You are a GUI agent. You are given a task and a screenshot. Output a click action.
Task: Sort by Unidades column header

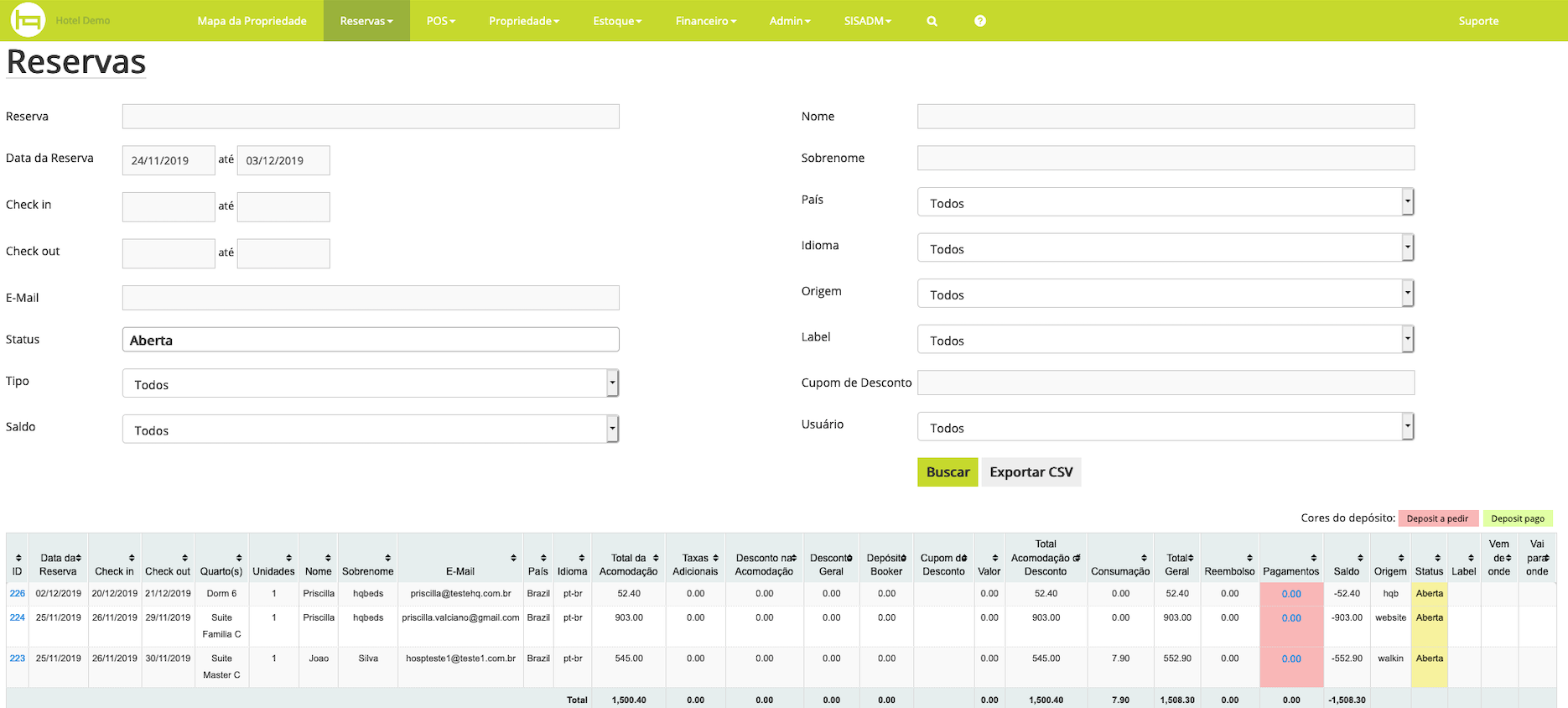273,558
